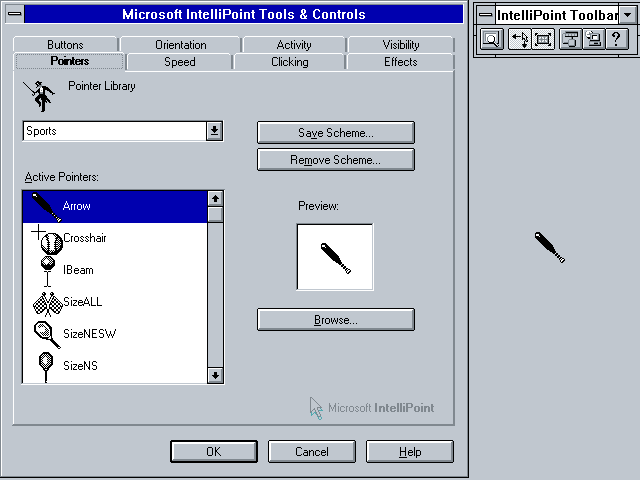640x480 pixels.
Task: Select the Crosshair baseball pointer row
Action: [115, 238]
